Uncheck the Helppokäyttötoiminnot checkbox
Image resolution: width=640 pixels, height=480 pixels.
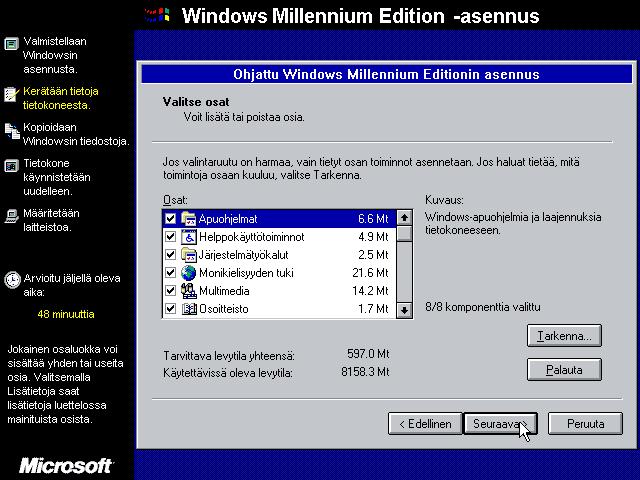point(170,237)
